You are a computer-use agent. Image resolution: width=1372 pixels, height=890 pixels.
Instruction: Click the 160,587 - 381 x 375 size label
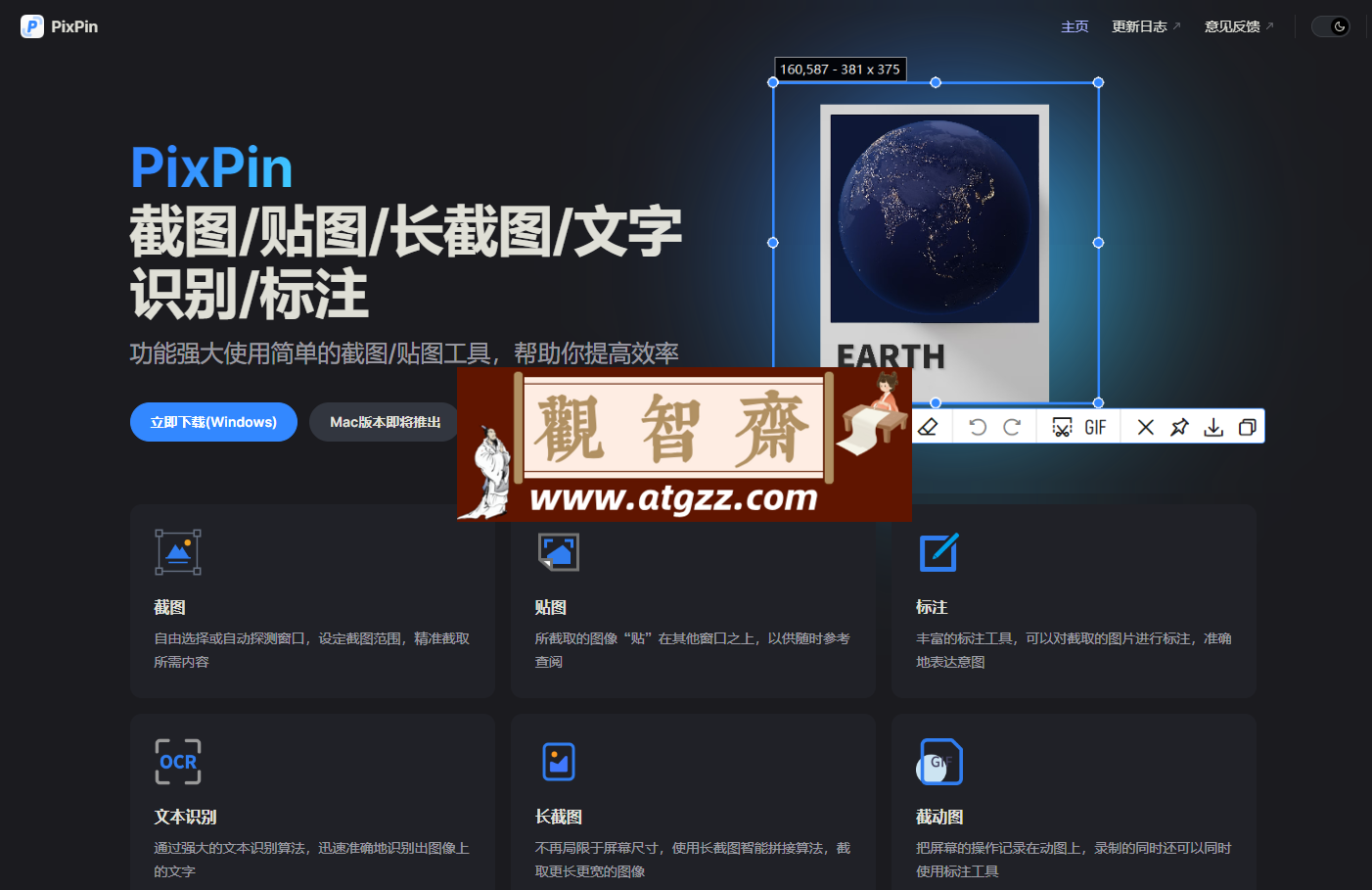pyautogui.click(x=840, y=70)
